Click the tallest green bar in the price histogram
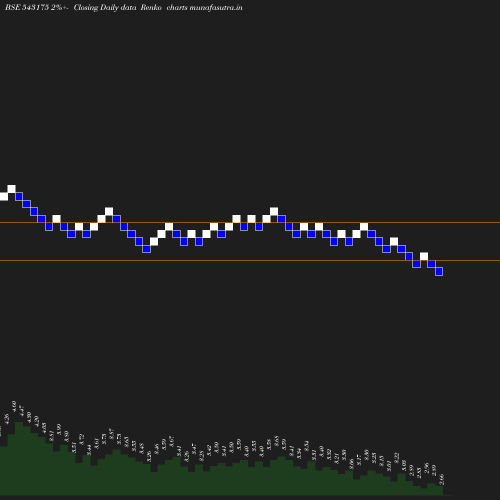This screenshot has width=500, height=500. pos(19,458)
